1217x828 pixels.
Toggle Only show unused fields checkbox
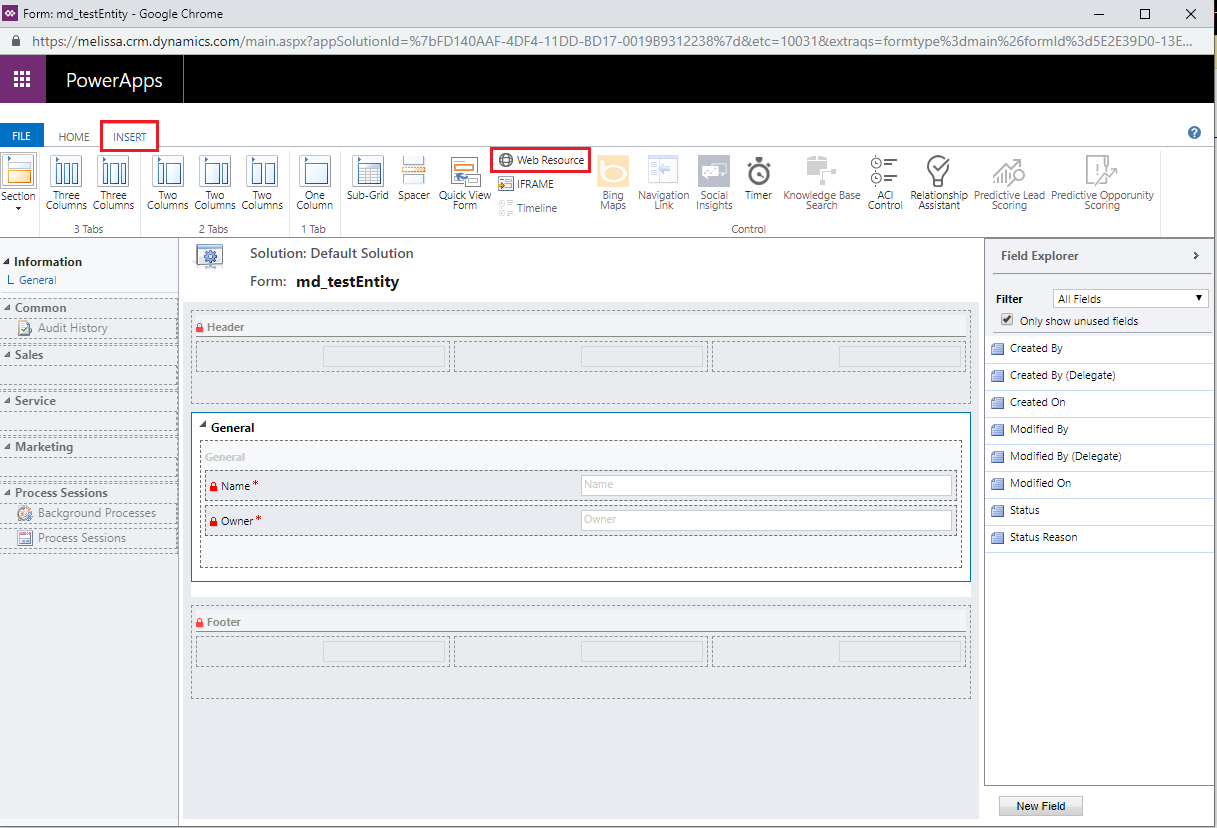click(1008, 320)
